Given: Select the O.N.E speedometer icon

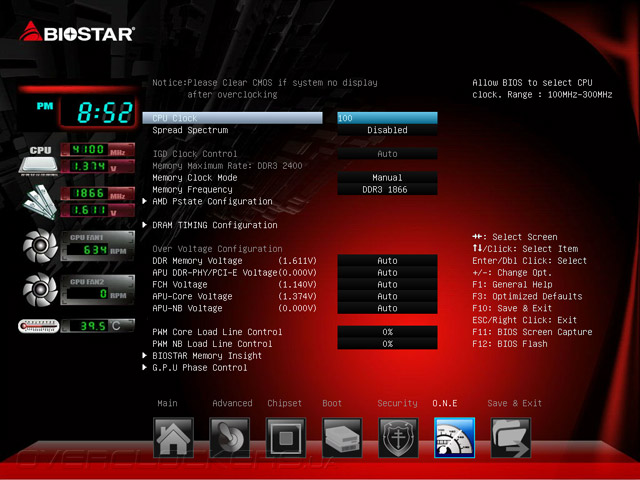Looking at the screenshot, I should 454,438.
